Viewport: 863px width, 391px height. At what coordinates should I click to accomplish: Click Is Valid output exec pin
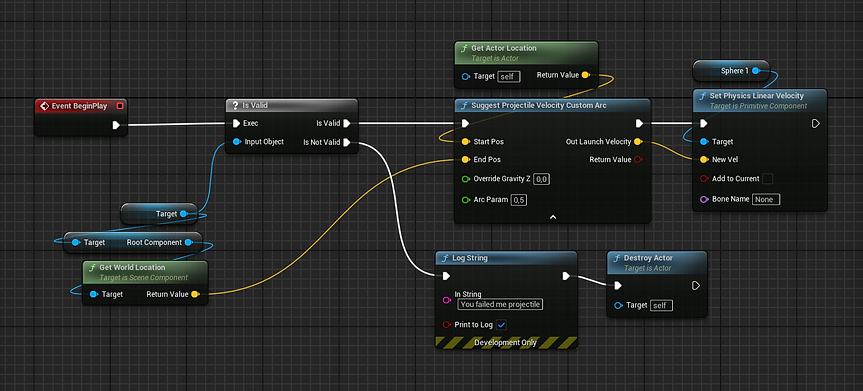[347, 123]
